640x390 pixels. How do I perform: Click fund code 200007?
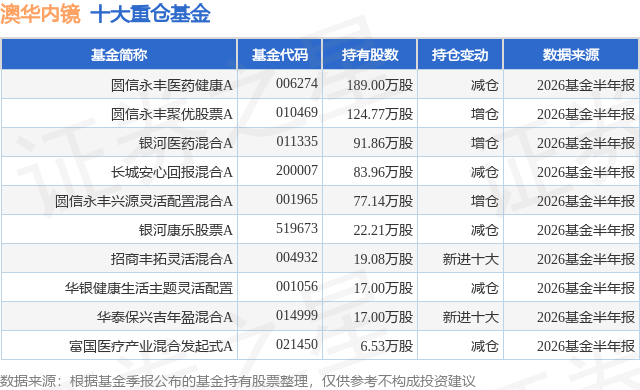297,170
